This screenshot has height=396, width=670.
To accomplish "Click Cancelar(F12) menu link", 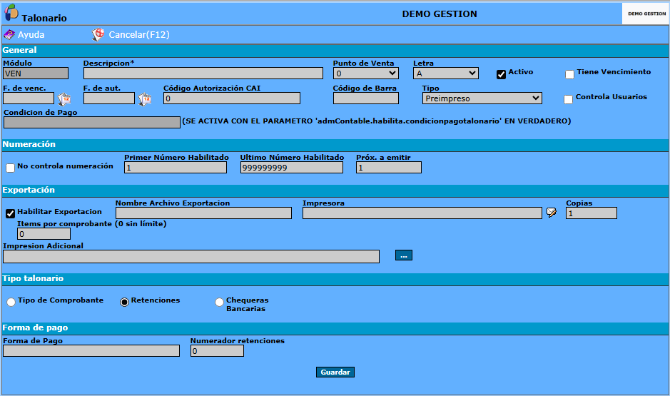I will (139, 35).
